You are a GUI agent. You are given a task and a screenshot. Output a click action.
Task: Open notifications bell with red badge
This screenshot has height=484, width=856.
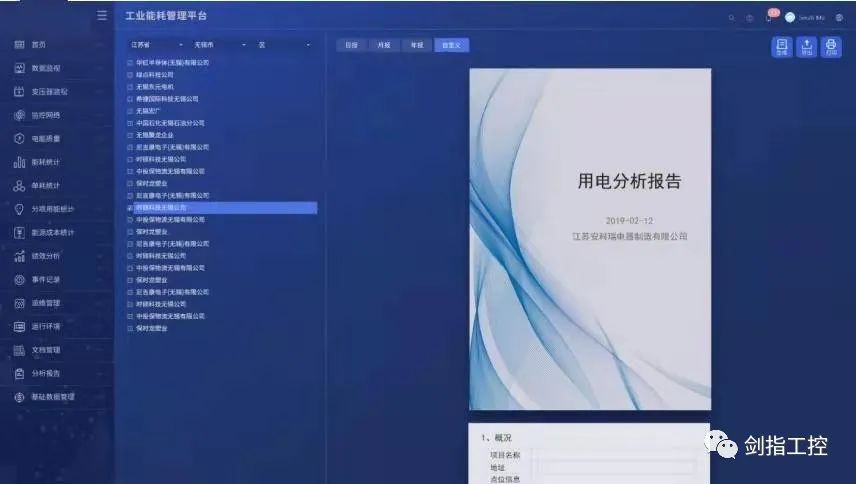[x=770, y=16]
